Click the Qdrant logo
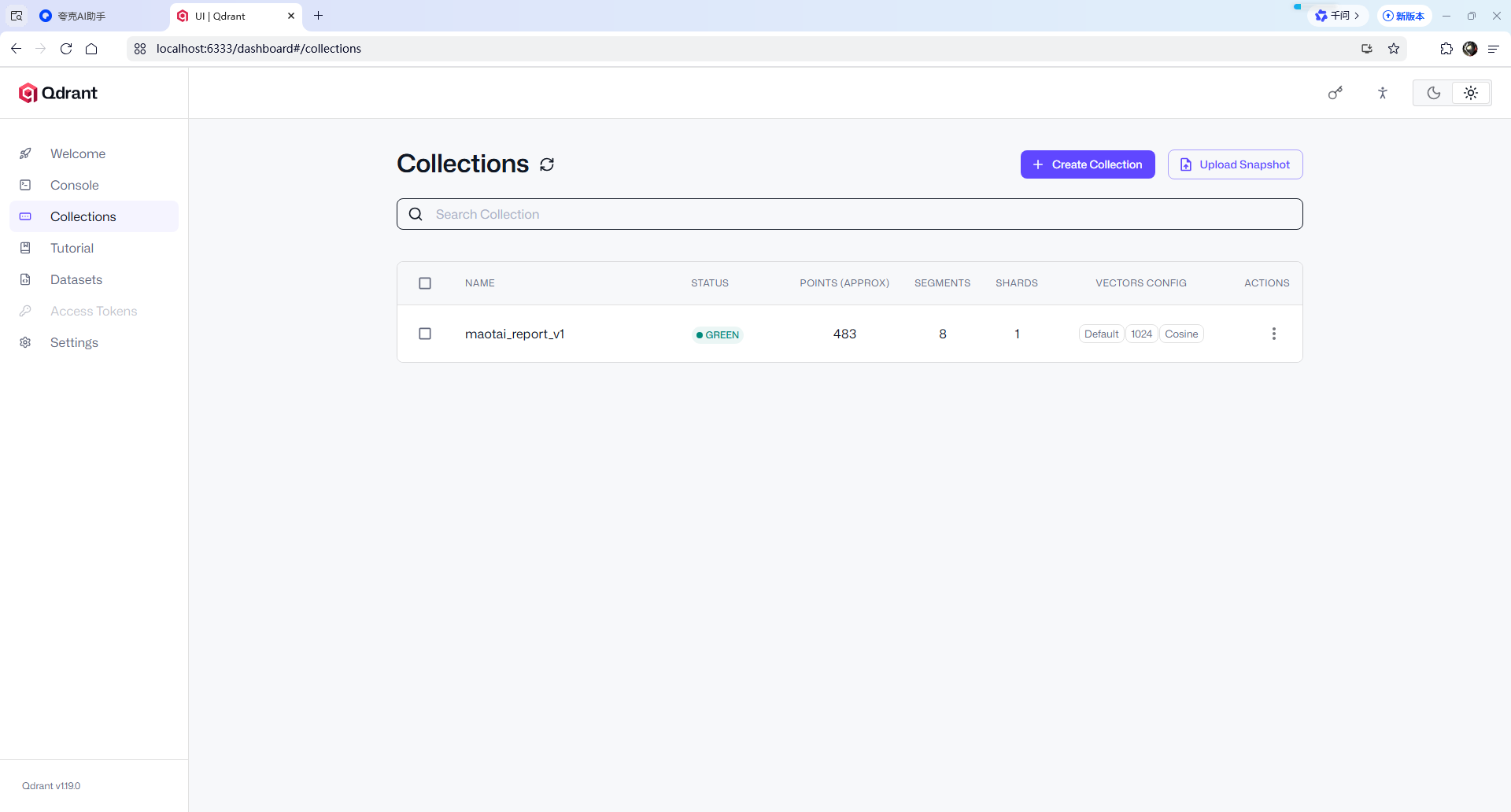 [58, 93]
